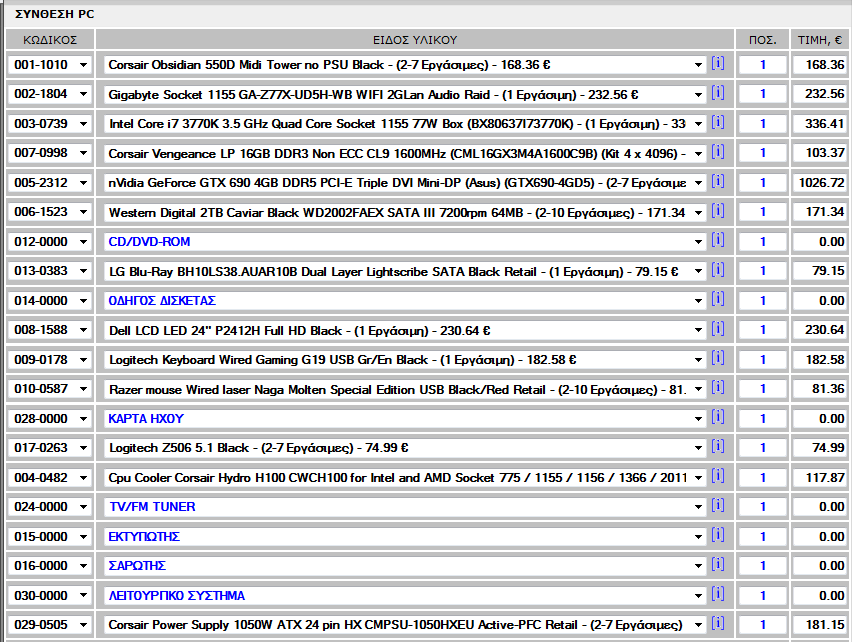852x642 pixels.
Task: Click the ΤΙΜΗ, € column header
Action: click(x=819, y=40)
